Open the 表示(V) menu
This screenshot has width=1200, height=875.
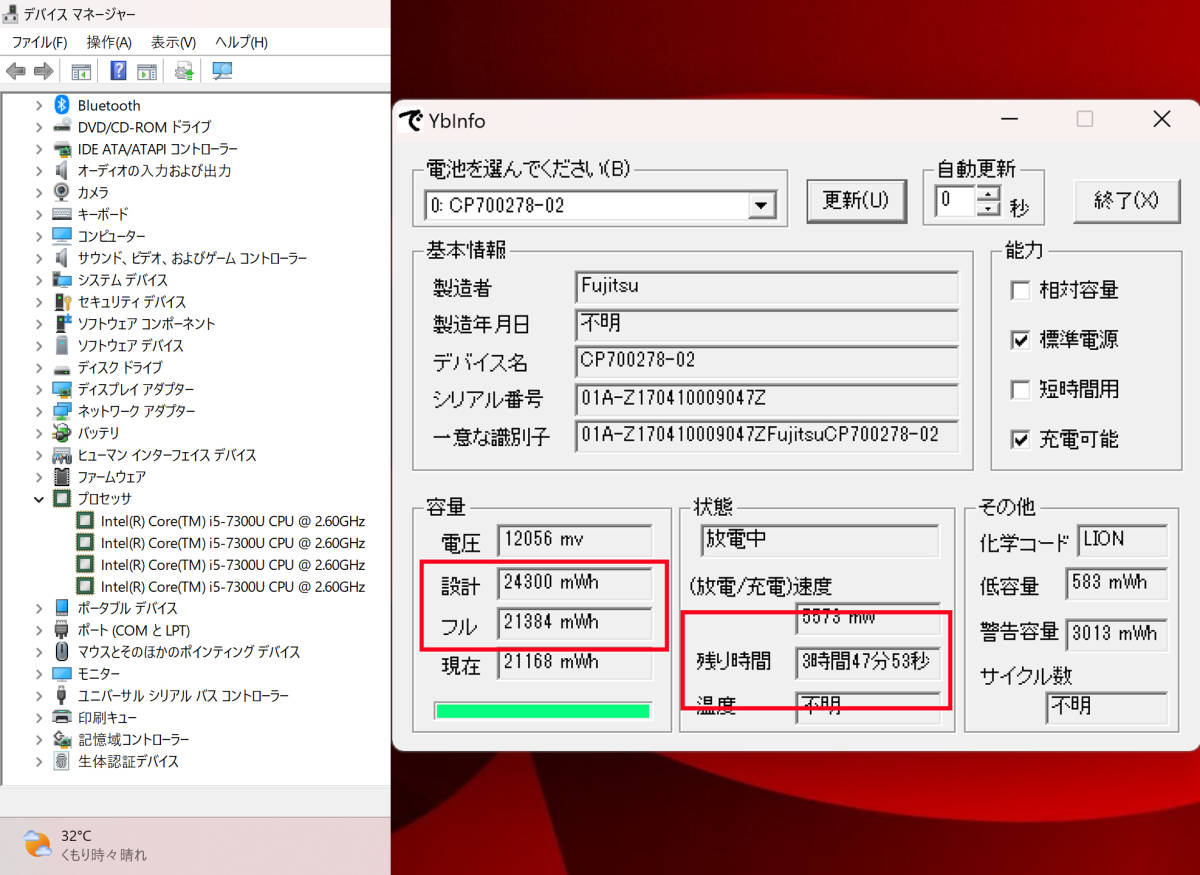tap(173, 42)
